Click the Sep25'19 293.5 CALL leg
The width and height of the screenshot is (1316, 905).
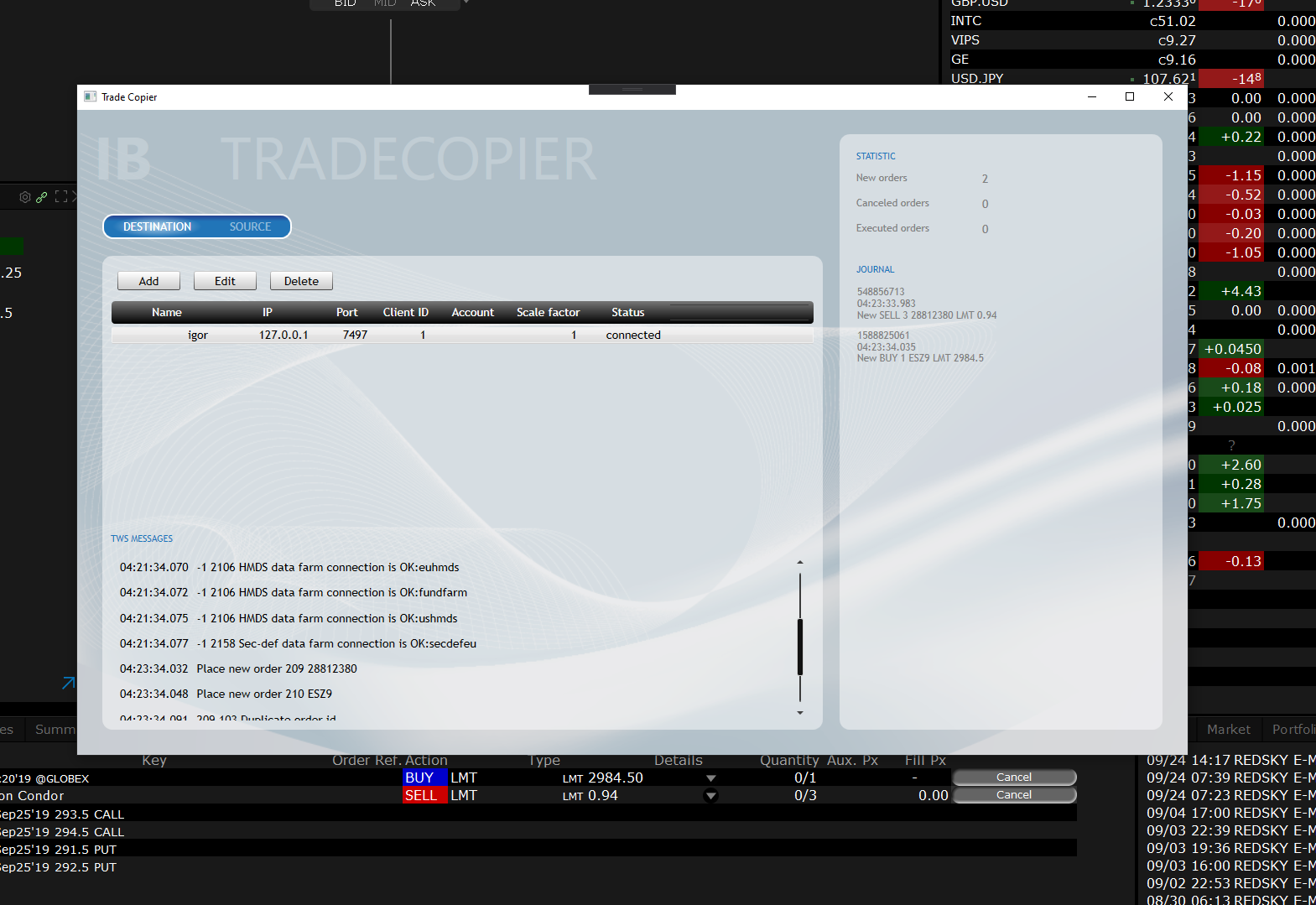click(x=62, y=814)
